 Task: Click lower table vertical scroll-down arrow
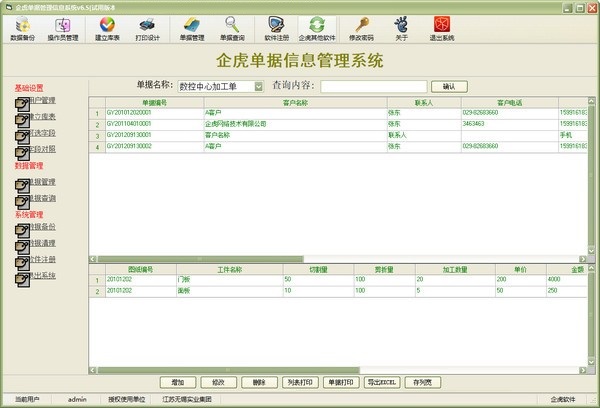click(592, 362)
